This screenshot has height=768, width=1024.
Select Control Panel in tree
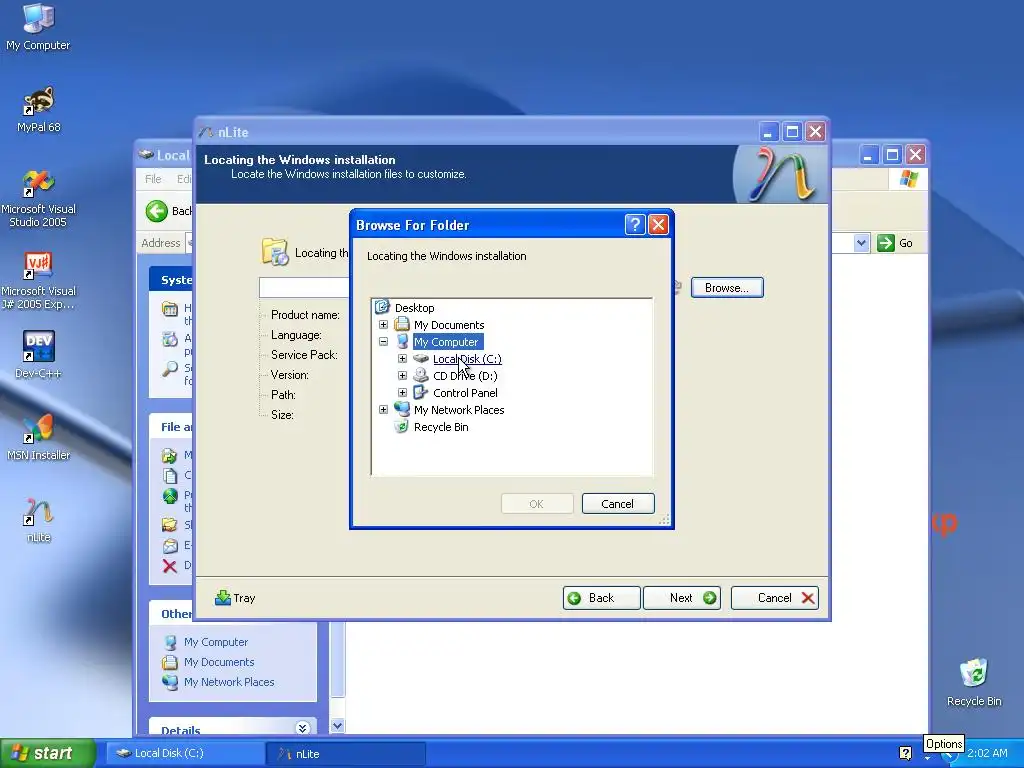465,392
